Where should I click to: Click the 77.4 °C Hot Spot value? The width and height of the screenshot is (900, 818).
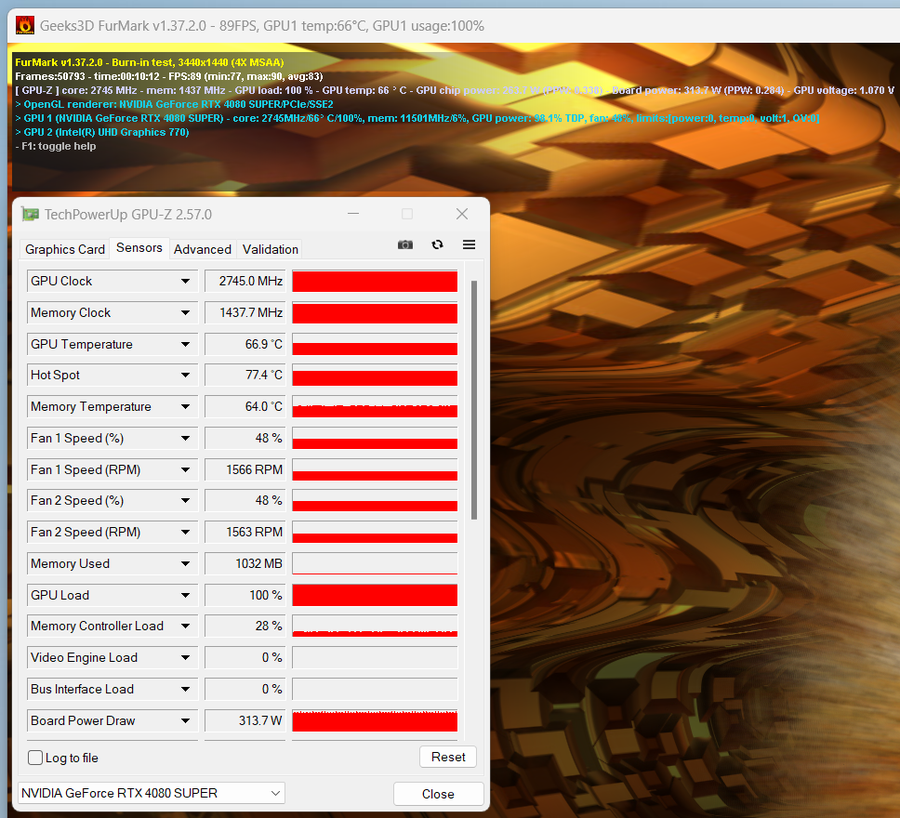click(245, 375)
